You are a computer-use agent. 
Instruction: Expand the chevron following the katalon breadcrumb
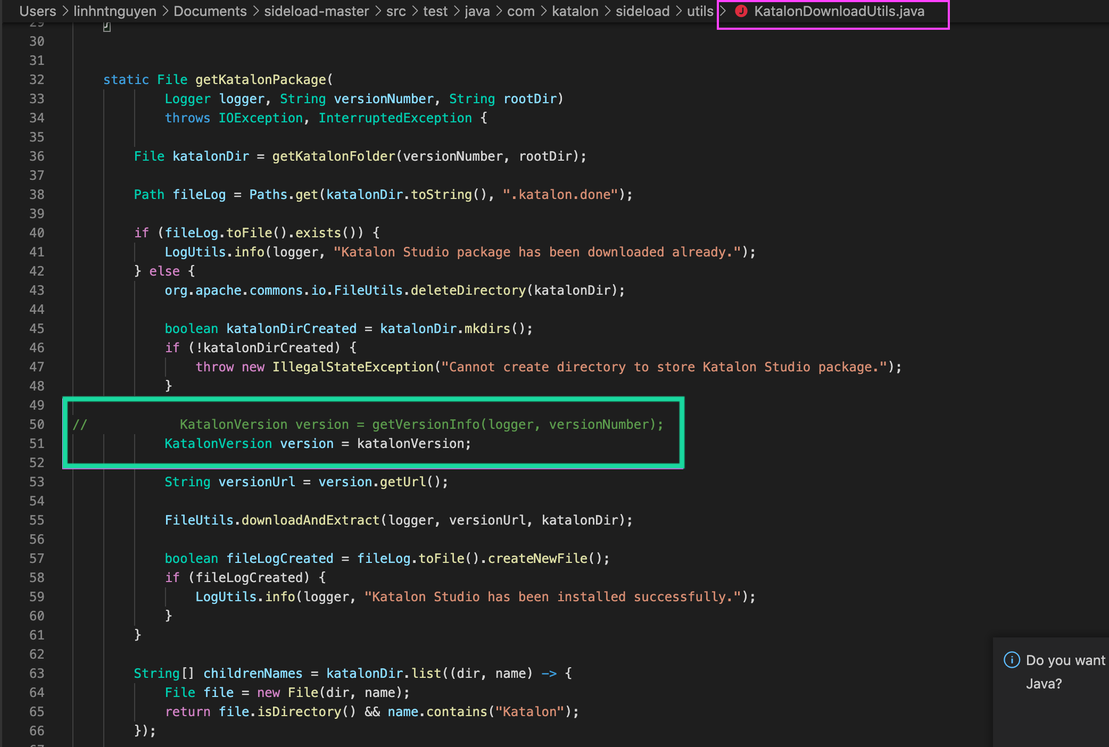[x=606, y=12]
